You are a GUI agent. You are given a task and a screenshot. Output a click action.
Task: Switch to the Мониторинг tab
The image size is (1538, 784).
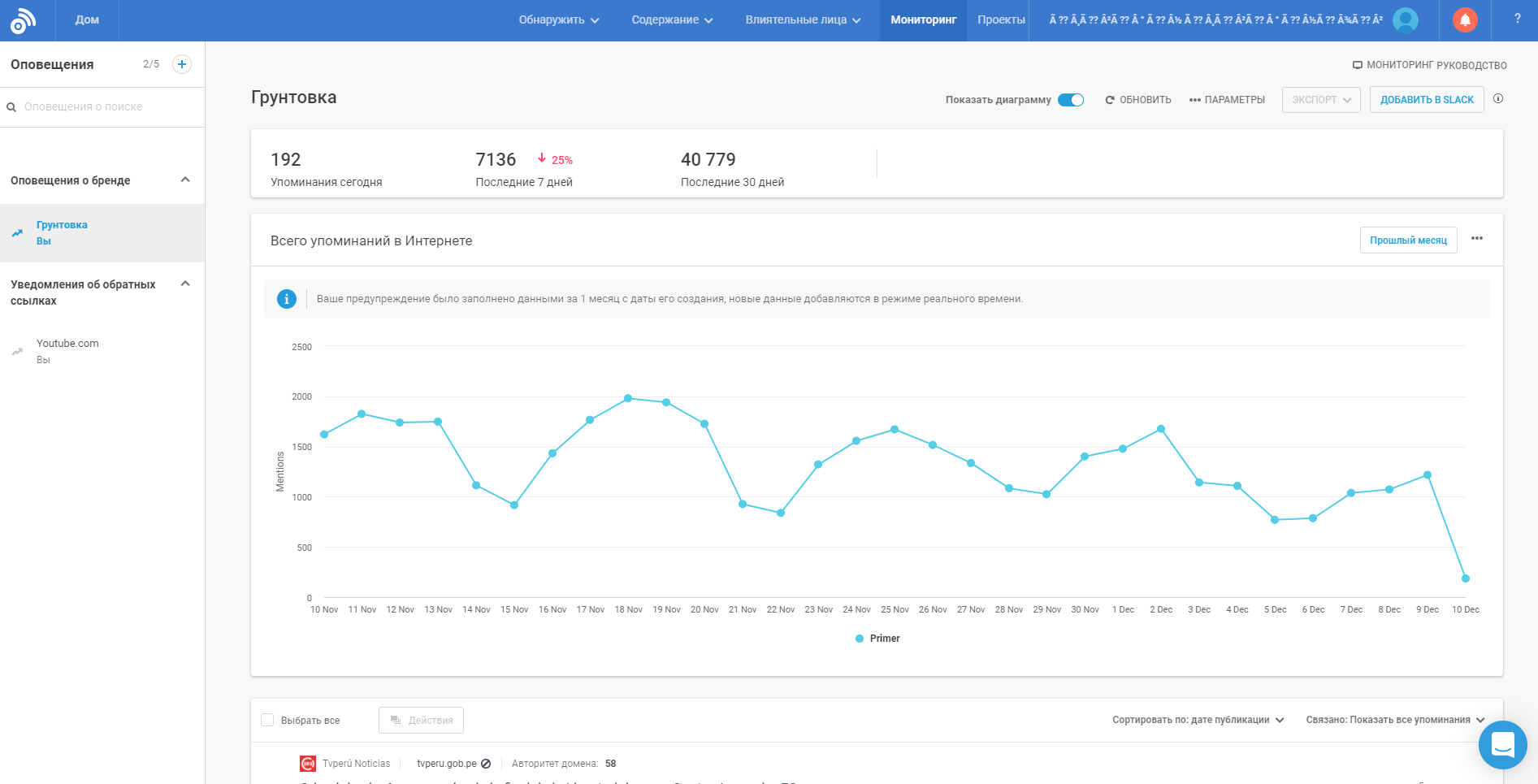tap(923, 20)
